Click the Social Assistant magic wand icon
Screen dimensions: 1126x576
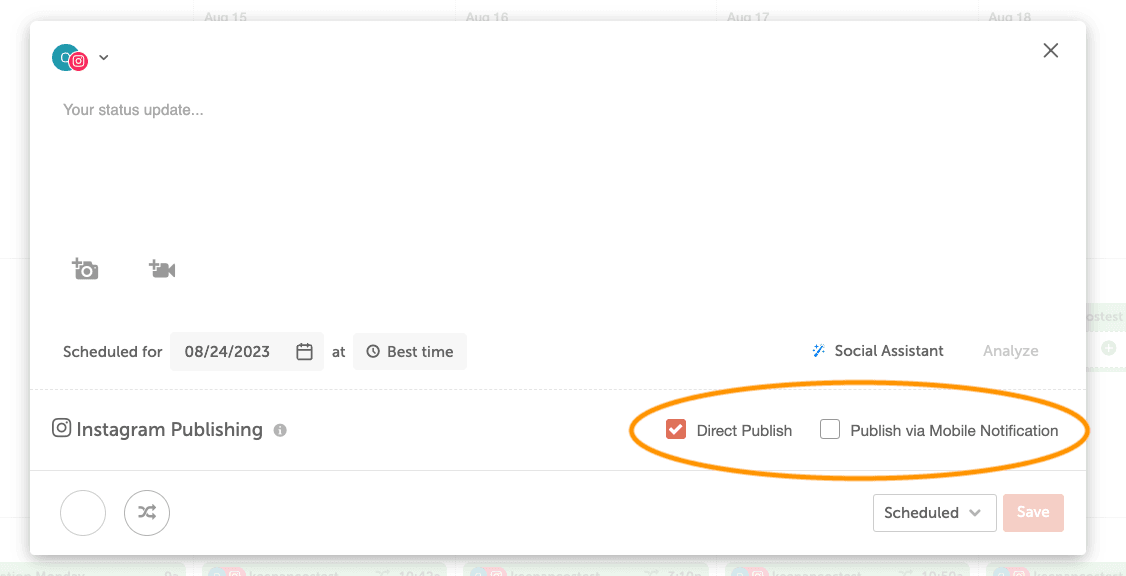(818, 351)
